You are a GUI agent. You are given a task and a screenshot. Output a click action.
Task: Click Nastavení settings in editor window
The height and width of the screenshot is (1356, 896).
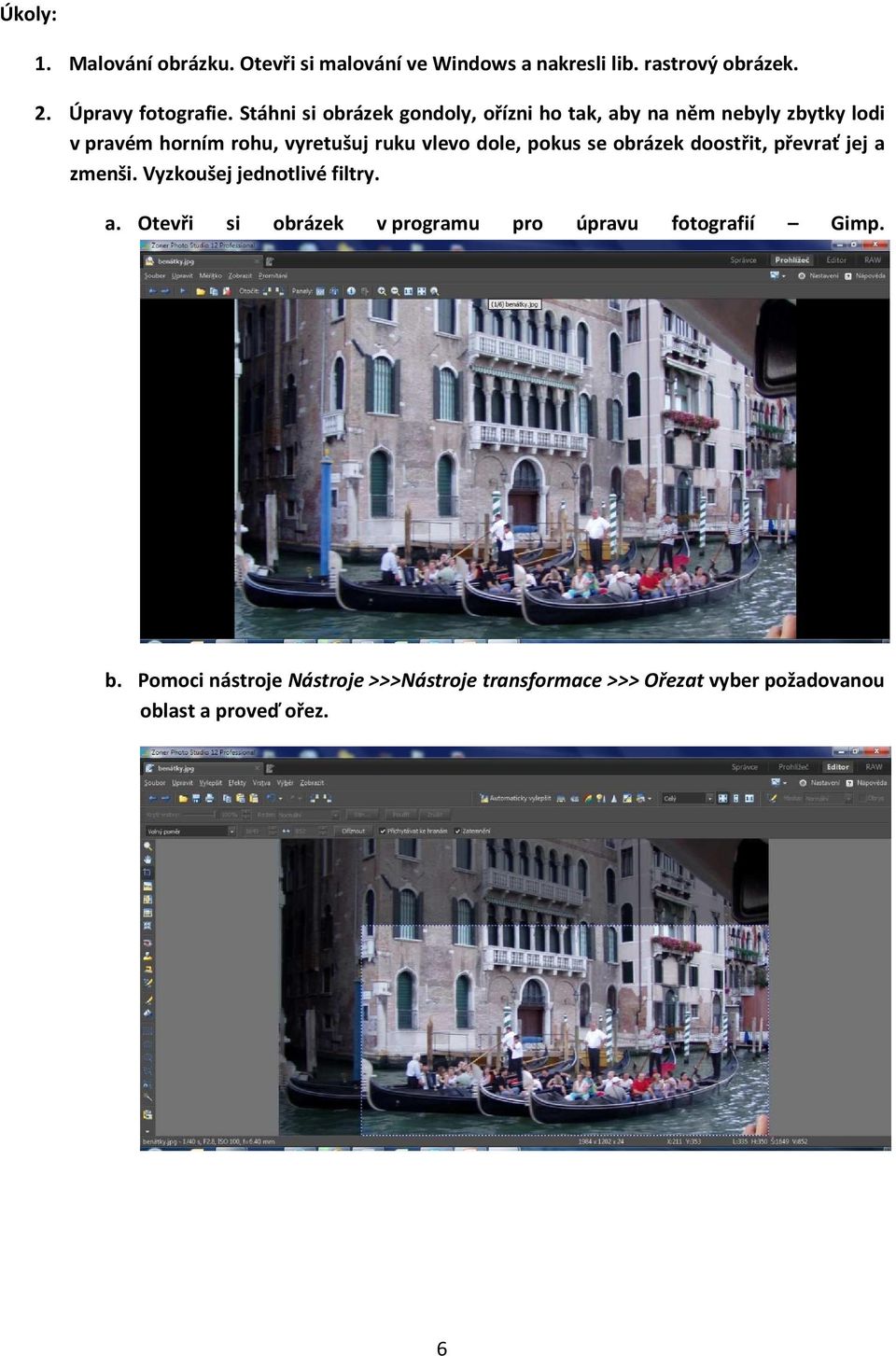click(819, 783)
